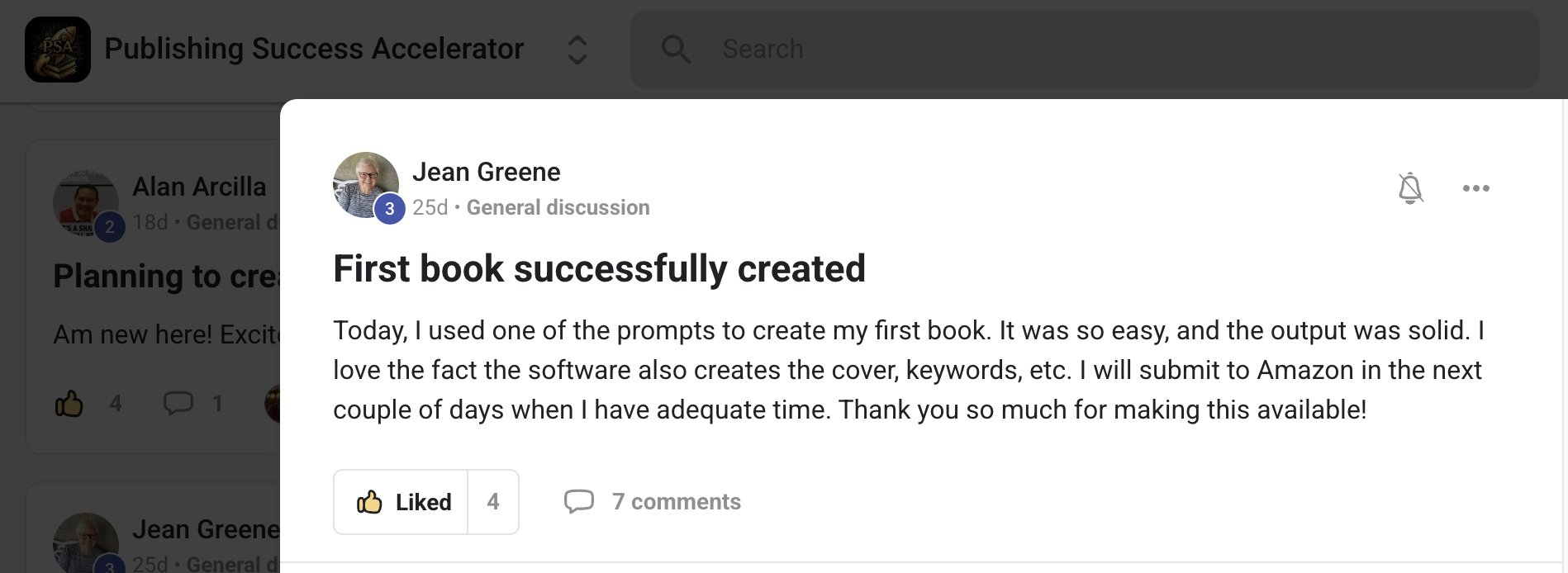View the 4 likes count
Screen dimensions: 1568x573
click(x=493, y=502)
